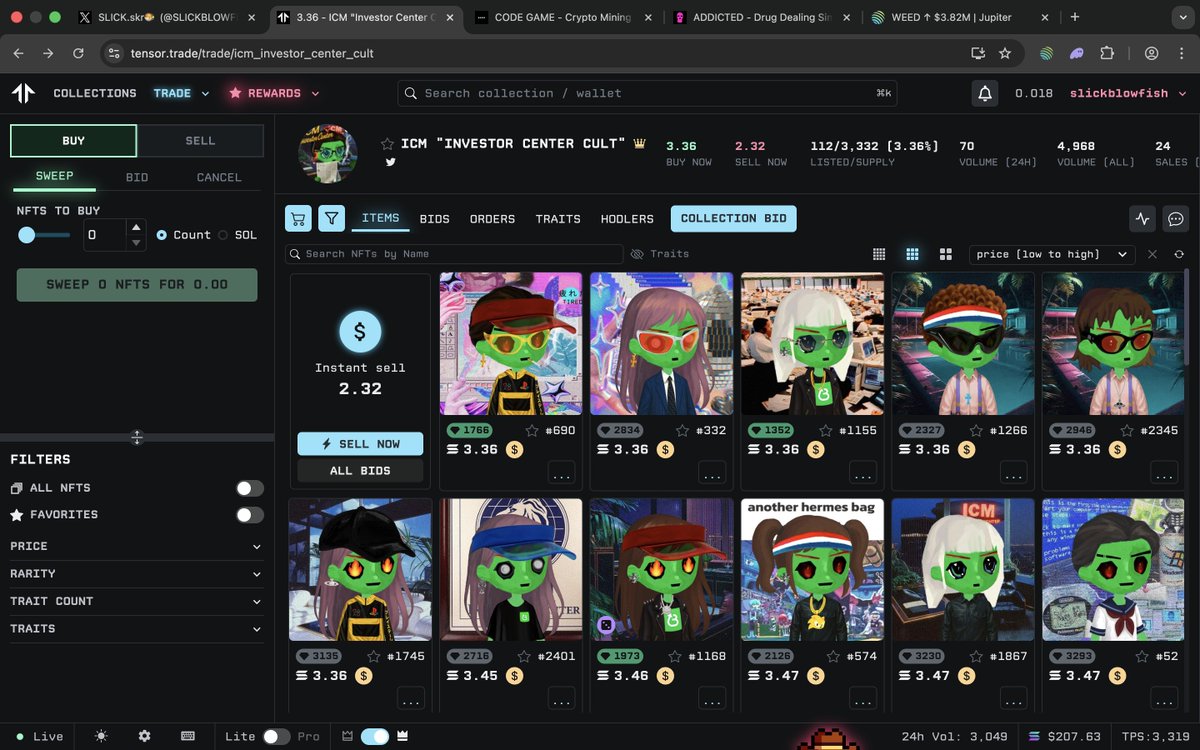Open the browser extensions puzzle icon
Viewport: 1200px width, 750px height.
coord(1107,53)
